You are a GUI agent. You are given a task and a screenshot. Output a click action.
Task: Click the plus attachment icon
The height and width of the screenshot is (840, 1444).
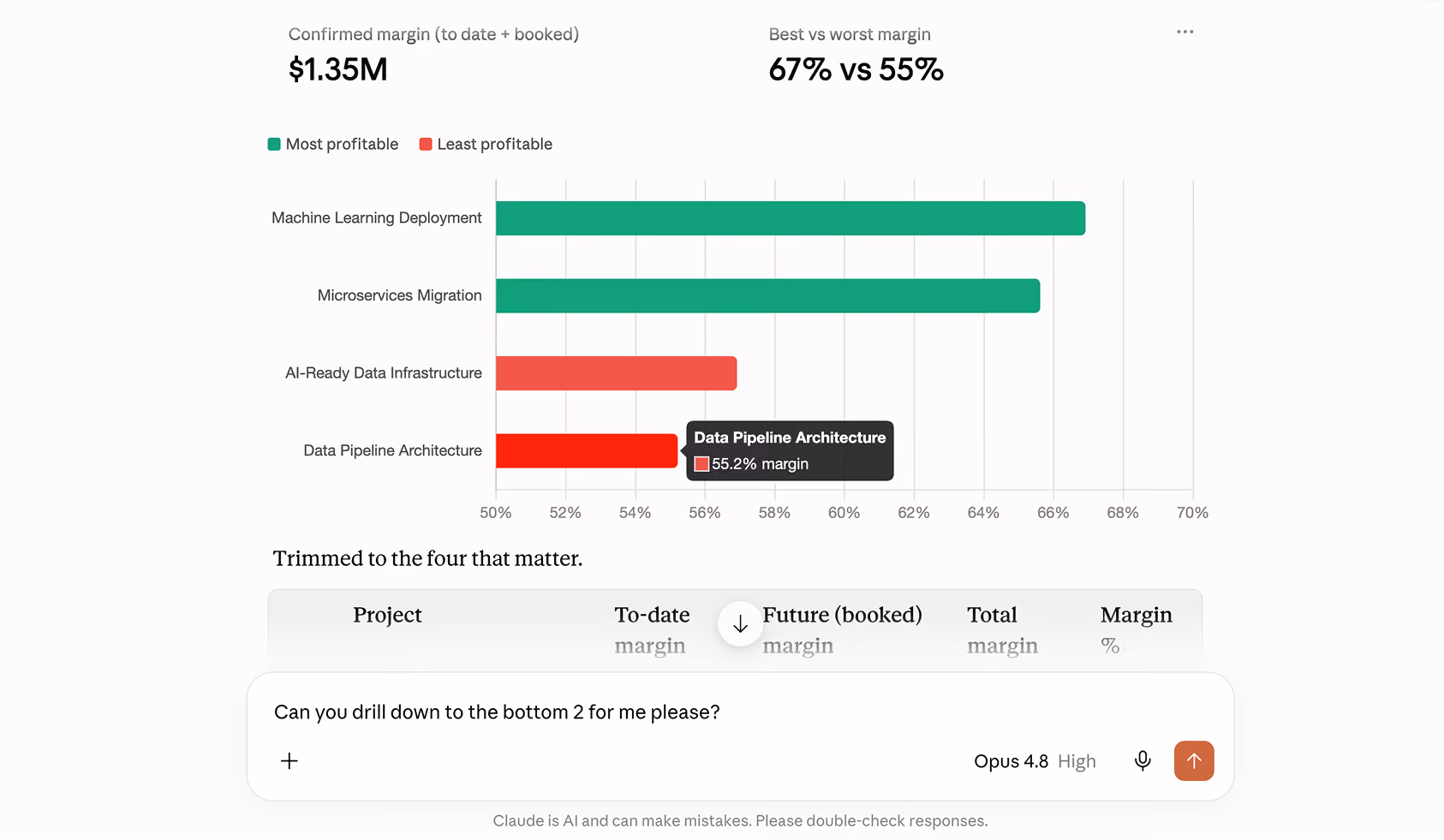coord(289,761)
